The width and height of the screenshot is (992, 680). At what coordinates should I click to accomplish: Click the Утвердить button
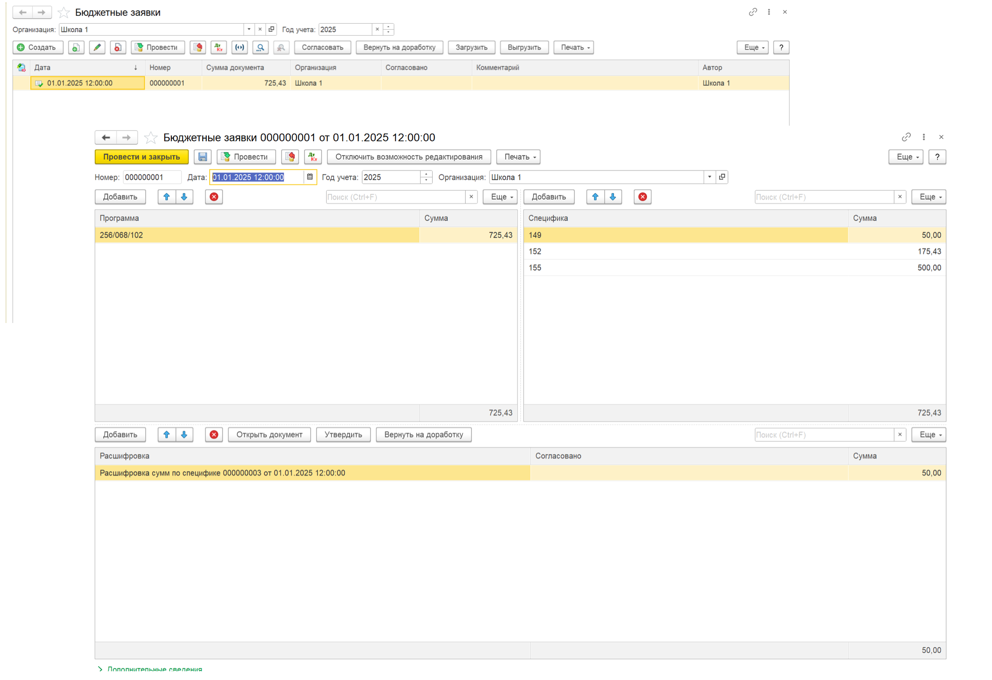coord(343,435)
